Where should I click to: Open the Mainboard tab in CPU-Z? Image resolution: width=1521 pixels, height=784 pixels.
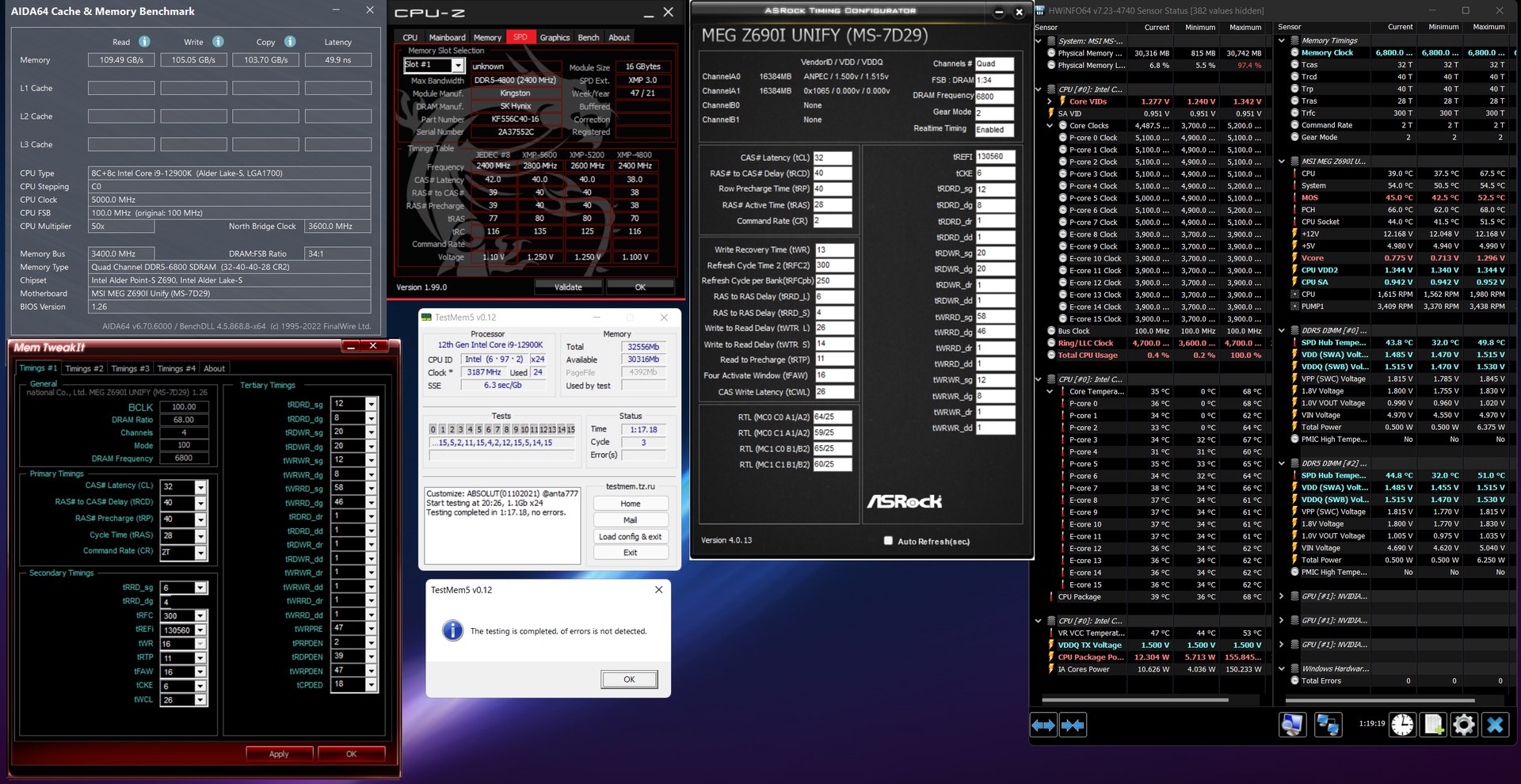point(447,37)
